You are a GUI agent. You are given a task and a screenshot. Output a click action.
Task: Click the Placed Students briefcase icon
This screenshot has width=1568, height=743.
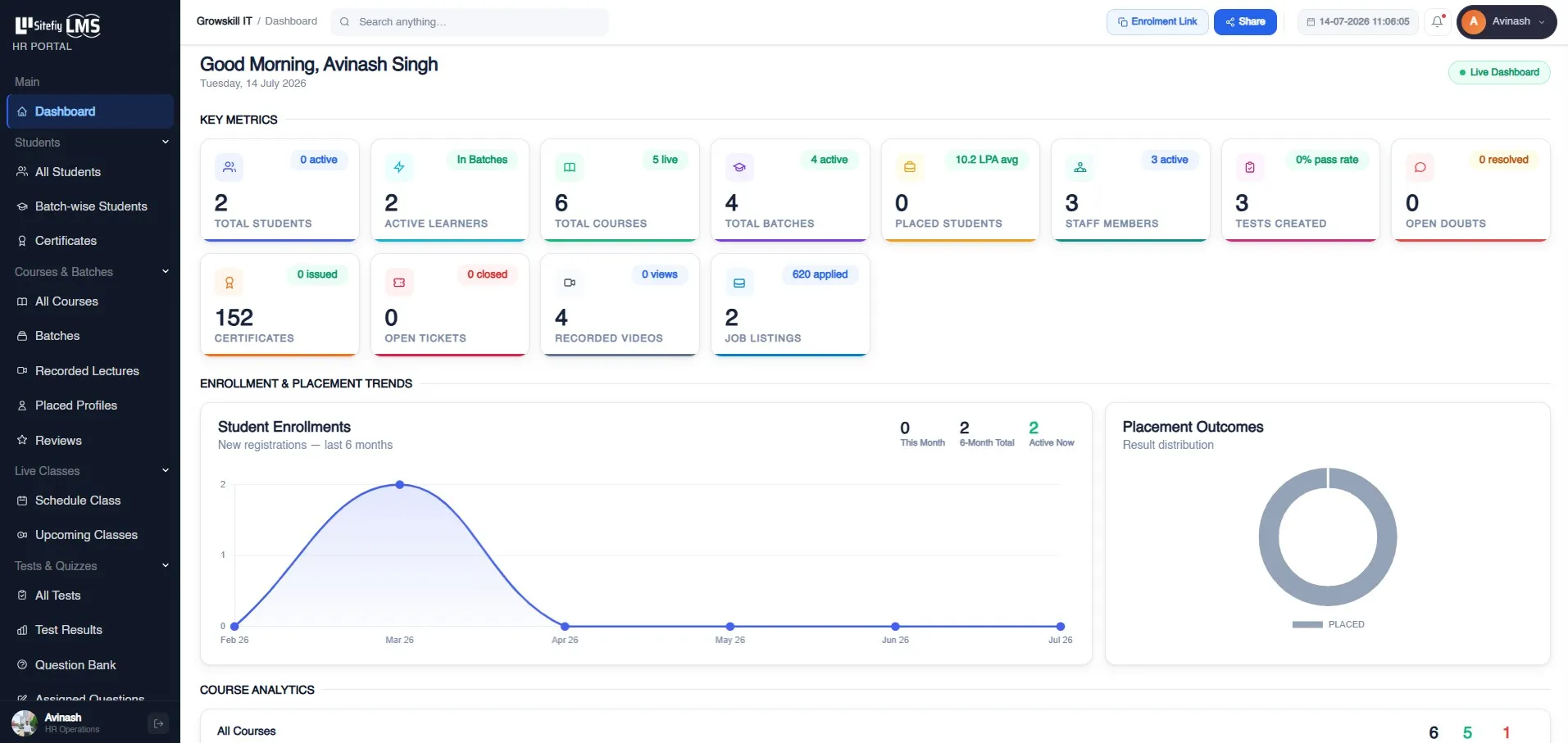click(x=910, y=167)
